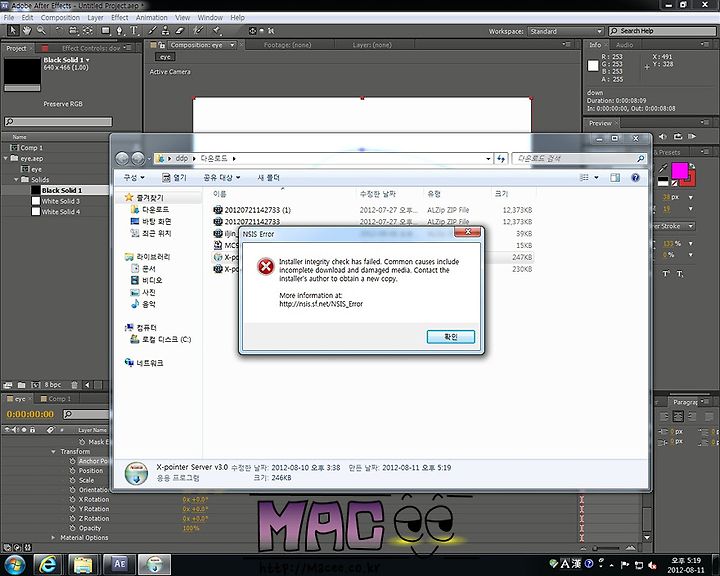Select the Selection arrow tool in After Effects
Viewport: 720px width, 576px height.
[12, 30]
